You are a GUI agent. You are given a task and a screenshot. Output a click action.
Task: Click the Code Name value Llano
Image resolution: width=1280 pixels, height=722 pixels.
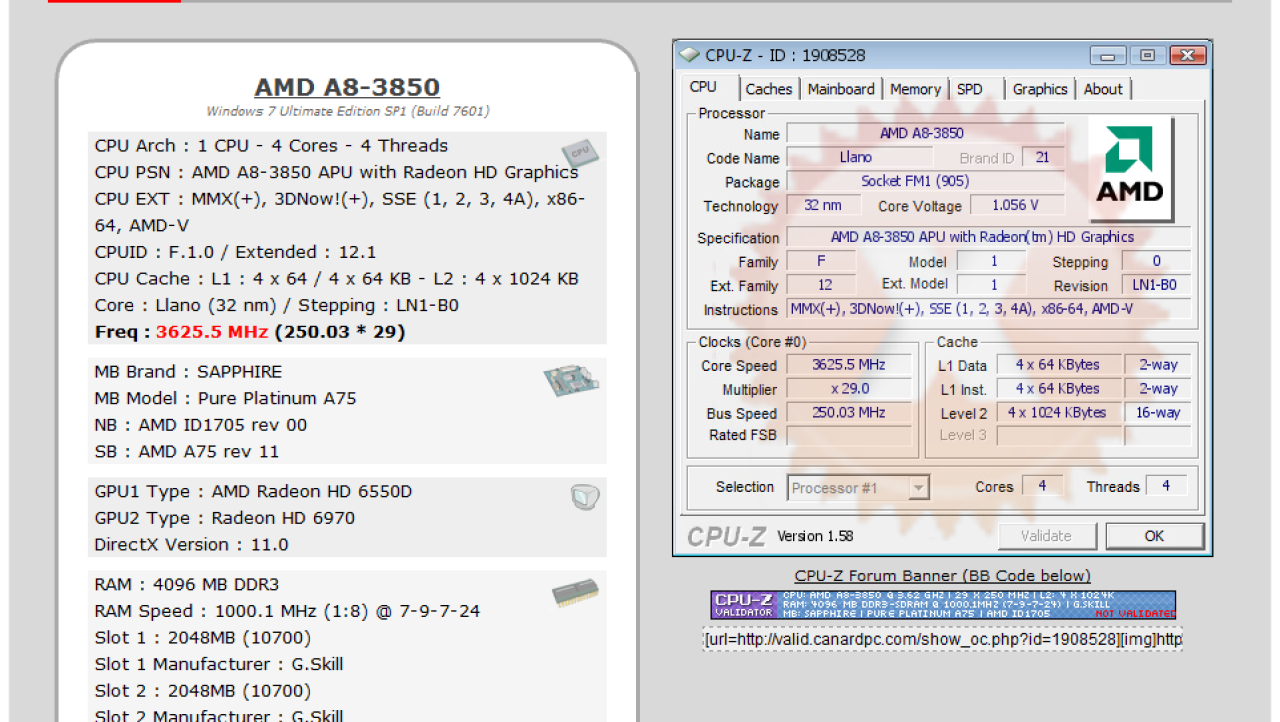(860, 157)
